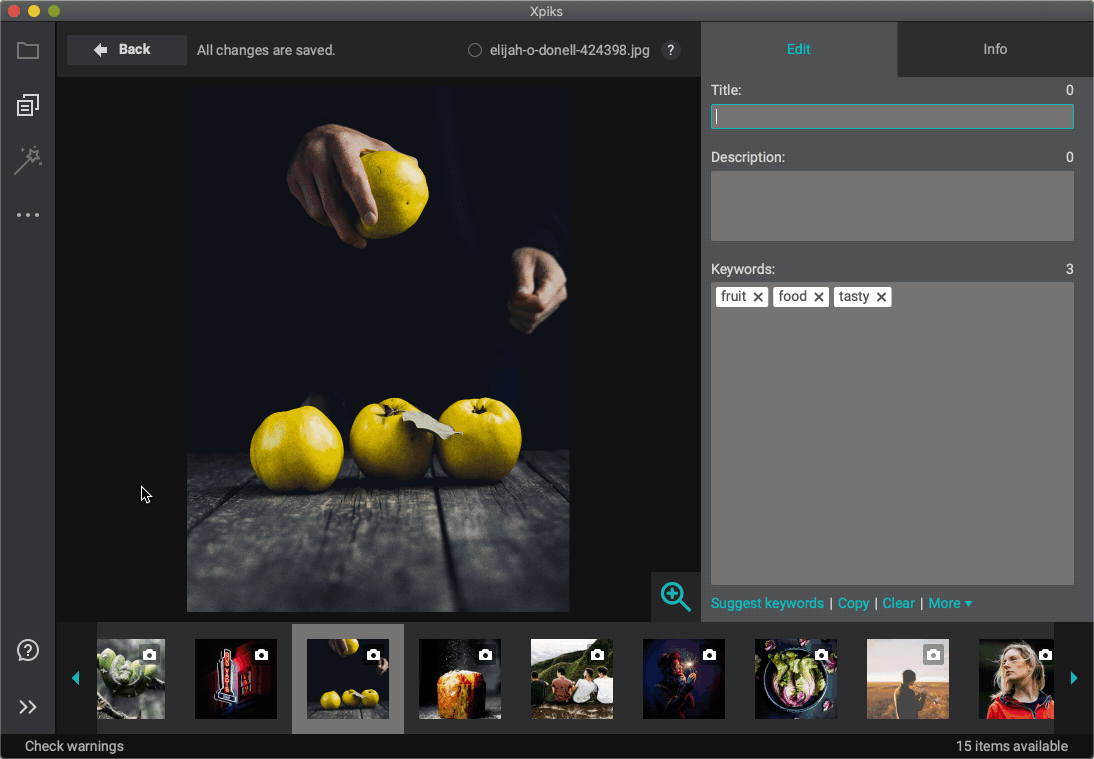Open the More dropdown below keywords
The width and height of the screenshot is (1094, 759).
pyautogui.click(x=950, y=603)
